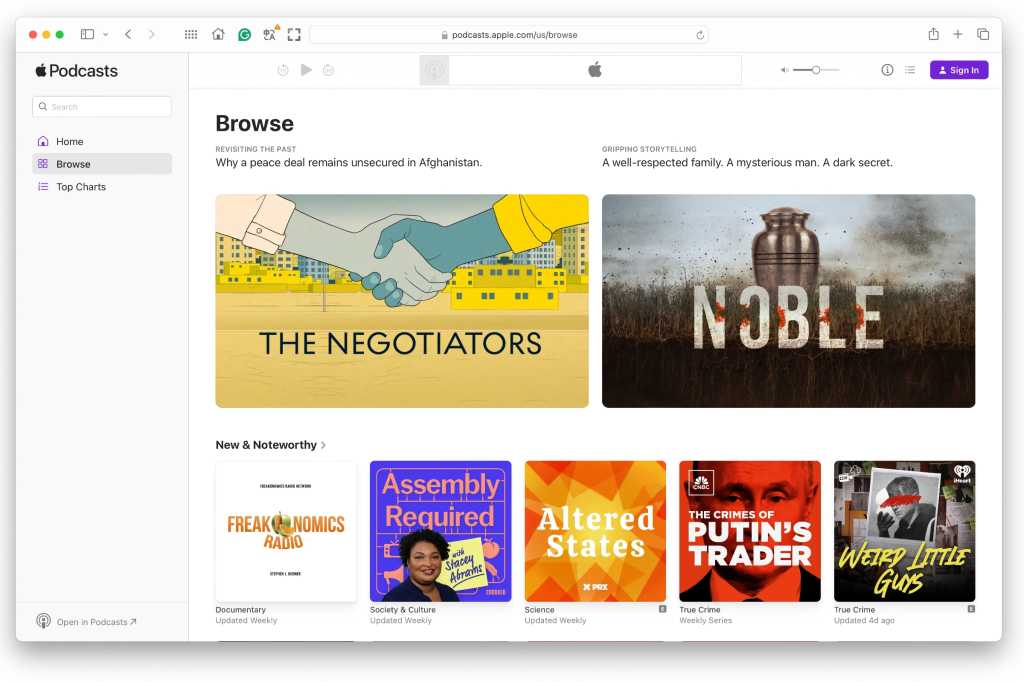
Task: Mute using the volume speaker icon
Action: (784, 70)
